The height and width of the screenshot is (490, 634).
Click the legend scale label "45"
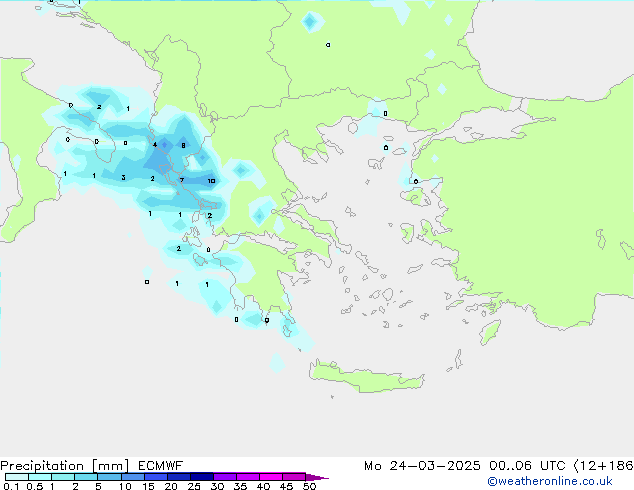click(286, 486)
